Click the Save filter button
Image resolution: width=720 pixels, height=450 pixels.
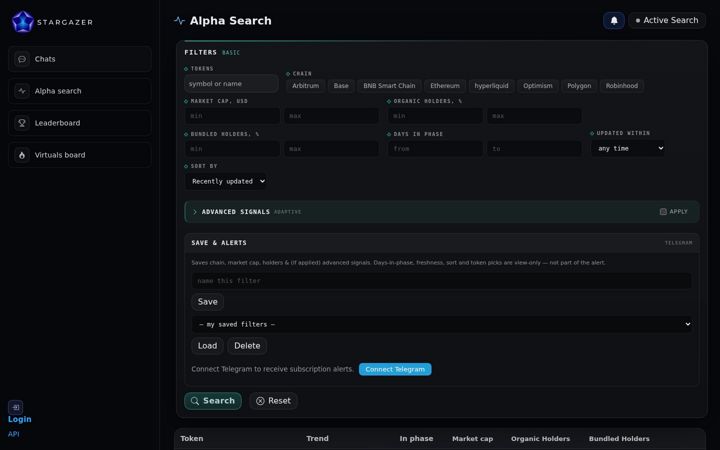point(208,302)
